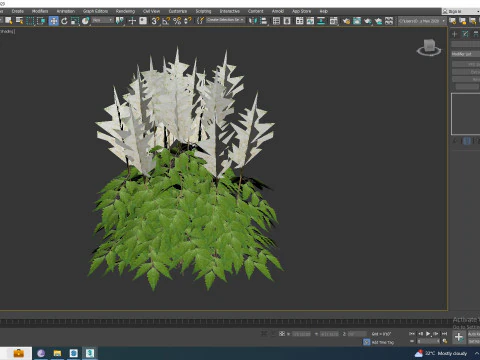This screenshot has width=480, height=360.
Task: Toggle Absolute/Offset transform type-in mode icon
Action: point(282,333)
